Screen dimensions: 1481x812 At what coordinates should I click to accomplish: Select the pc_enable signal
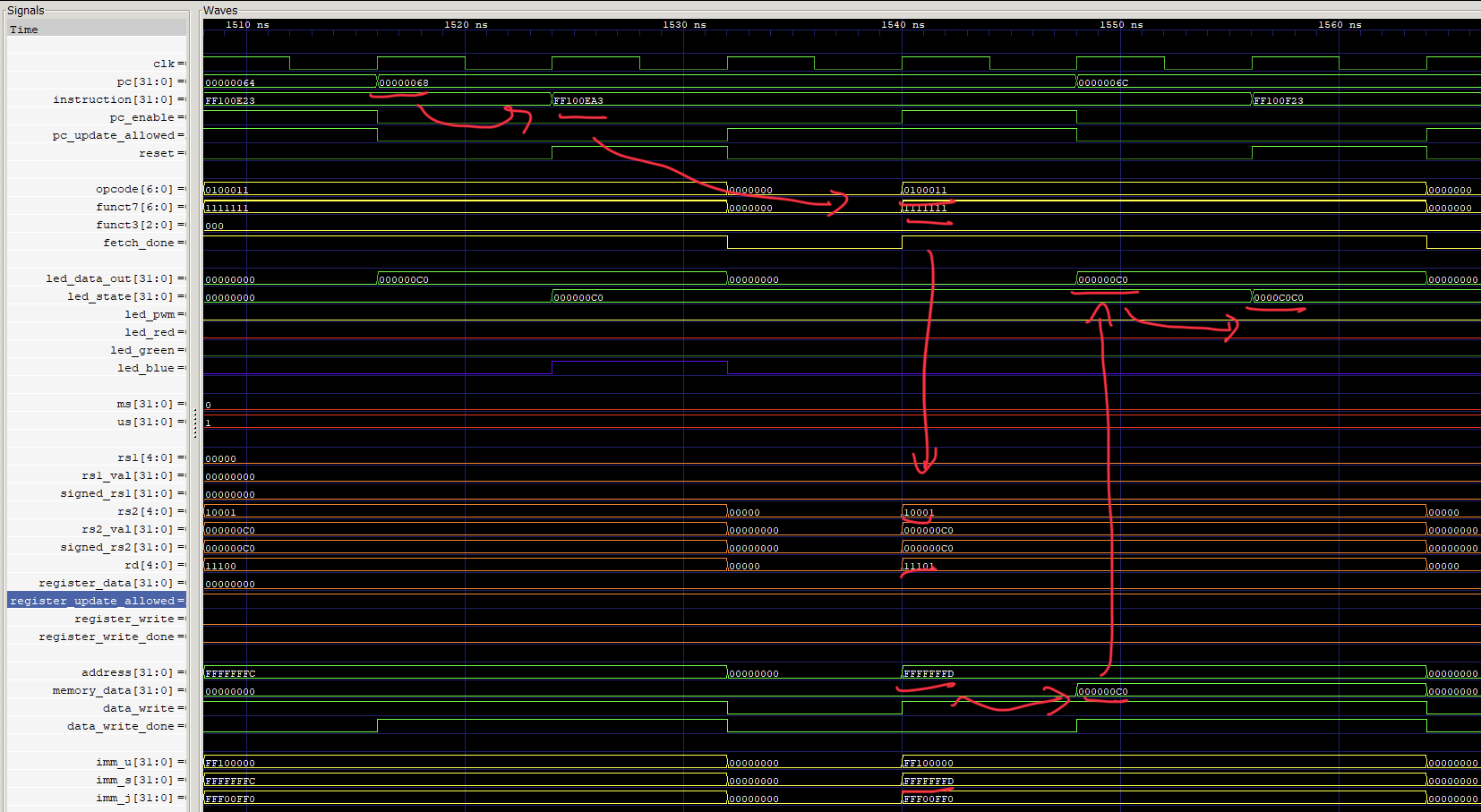(97, 117)
